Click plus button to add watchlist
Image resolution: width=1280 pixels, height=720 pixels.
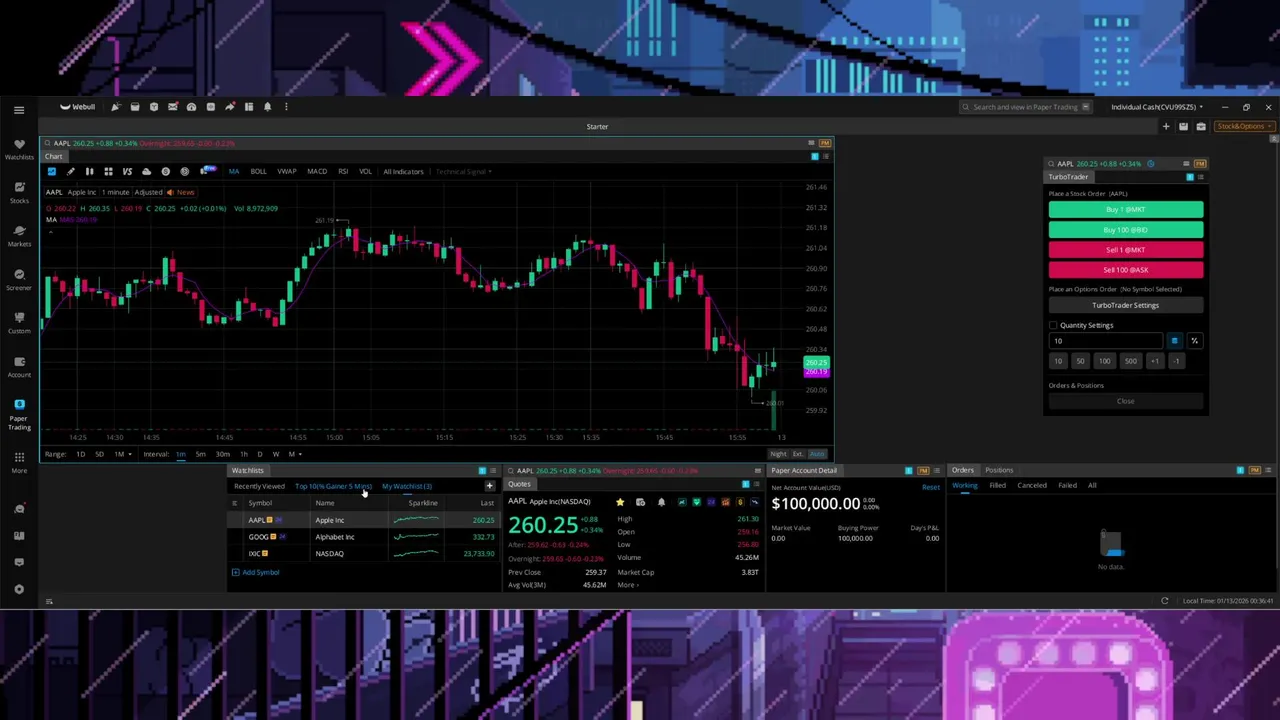(489, 486)
